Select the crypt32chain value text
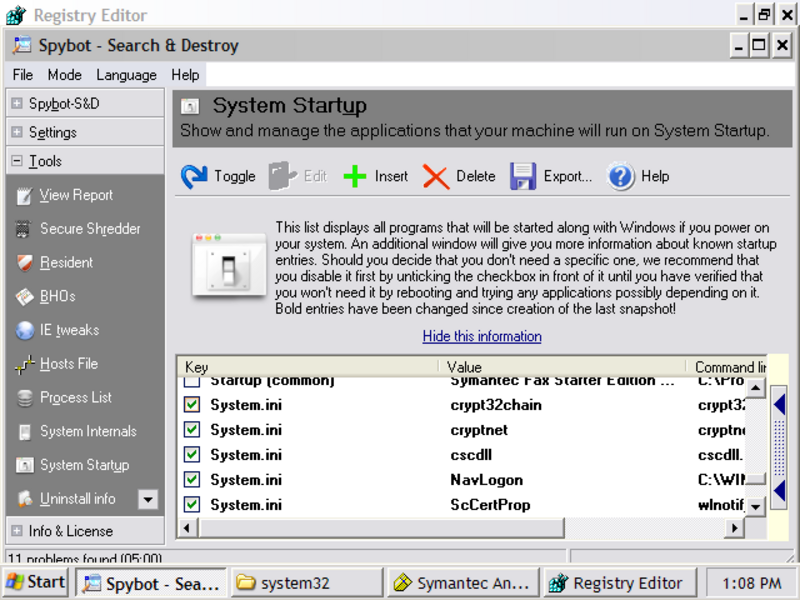800x600 pixels. [x=495, y=405]
